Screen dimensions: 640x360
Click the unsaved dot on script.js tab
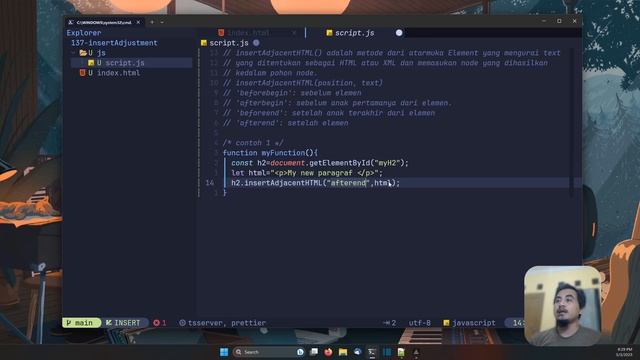click(x=399, y=33)
